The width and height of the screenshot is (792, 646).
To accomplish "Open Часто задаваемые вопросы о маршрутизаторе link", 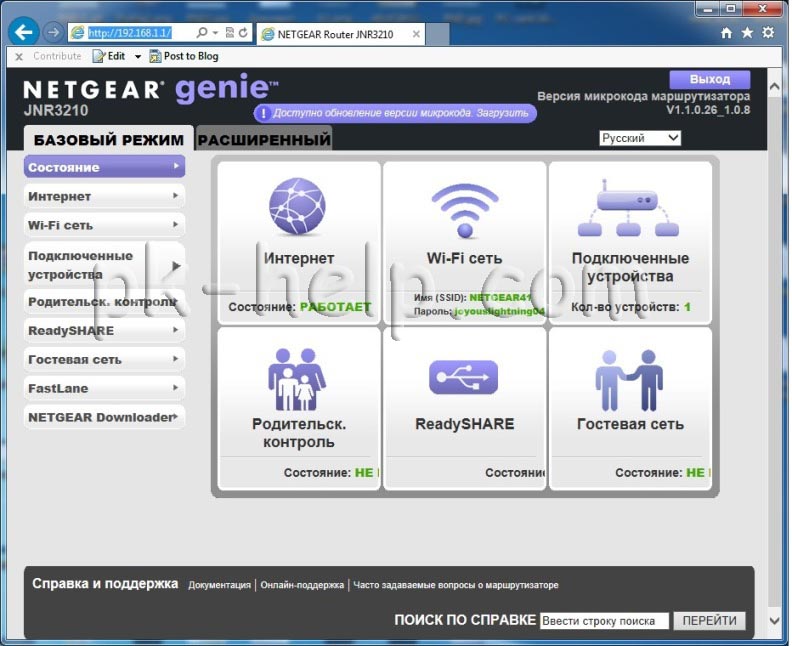I will (x=456, y=585).
